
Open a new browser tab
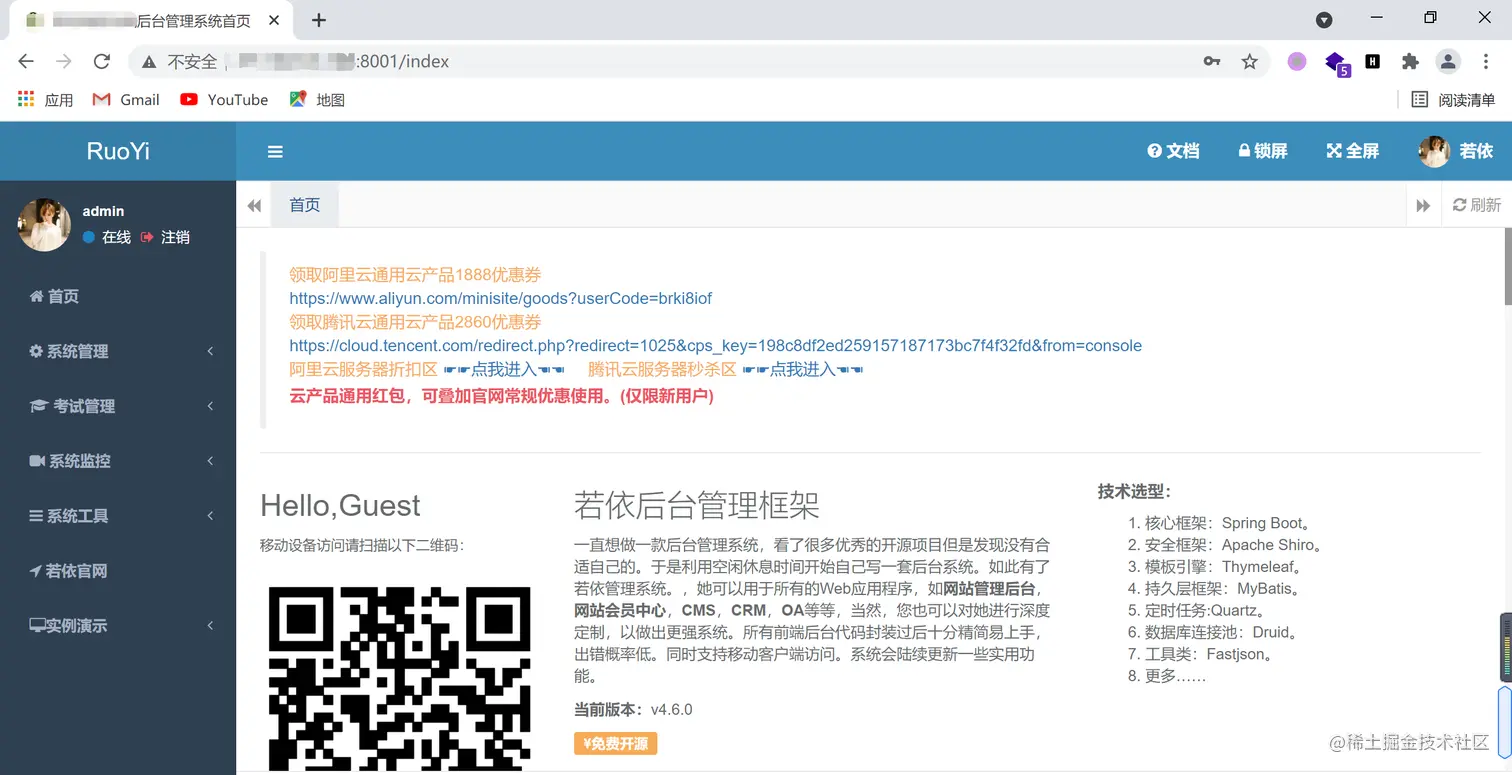(x=319, y=20)
